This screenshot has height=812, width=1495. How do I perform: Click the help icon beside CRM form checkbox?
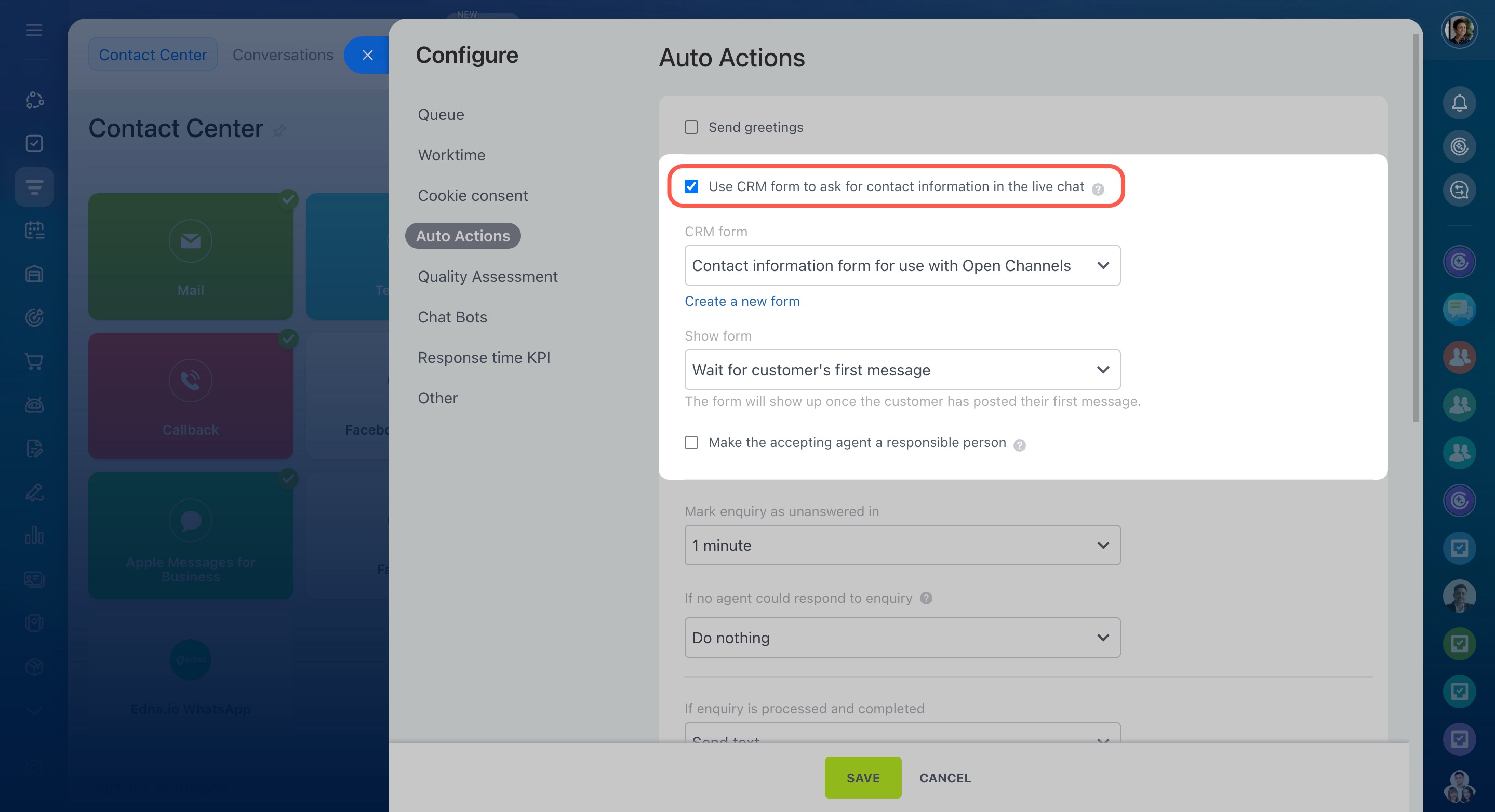click(1098, 189)
